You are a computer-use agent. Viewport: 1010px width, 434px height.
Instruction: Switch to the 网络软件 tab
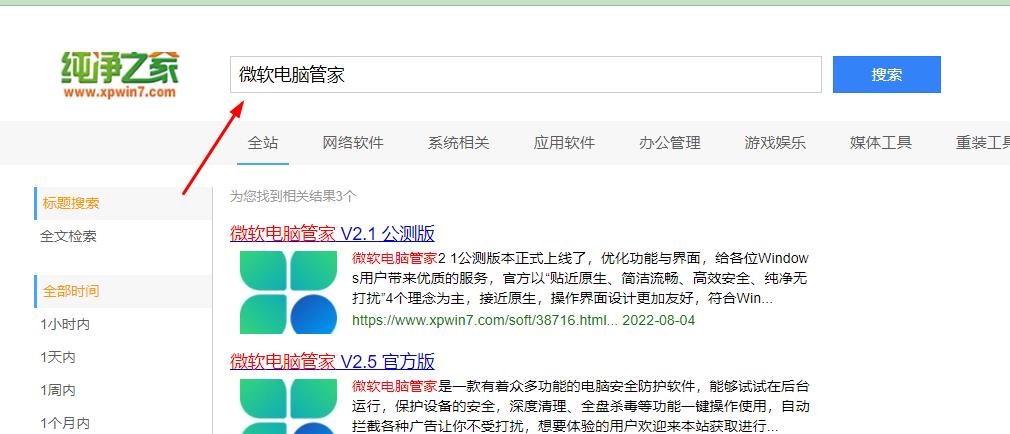coord(353,142)
